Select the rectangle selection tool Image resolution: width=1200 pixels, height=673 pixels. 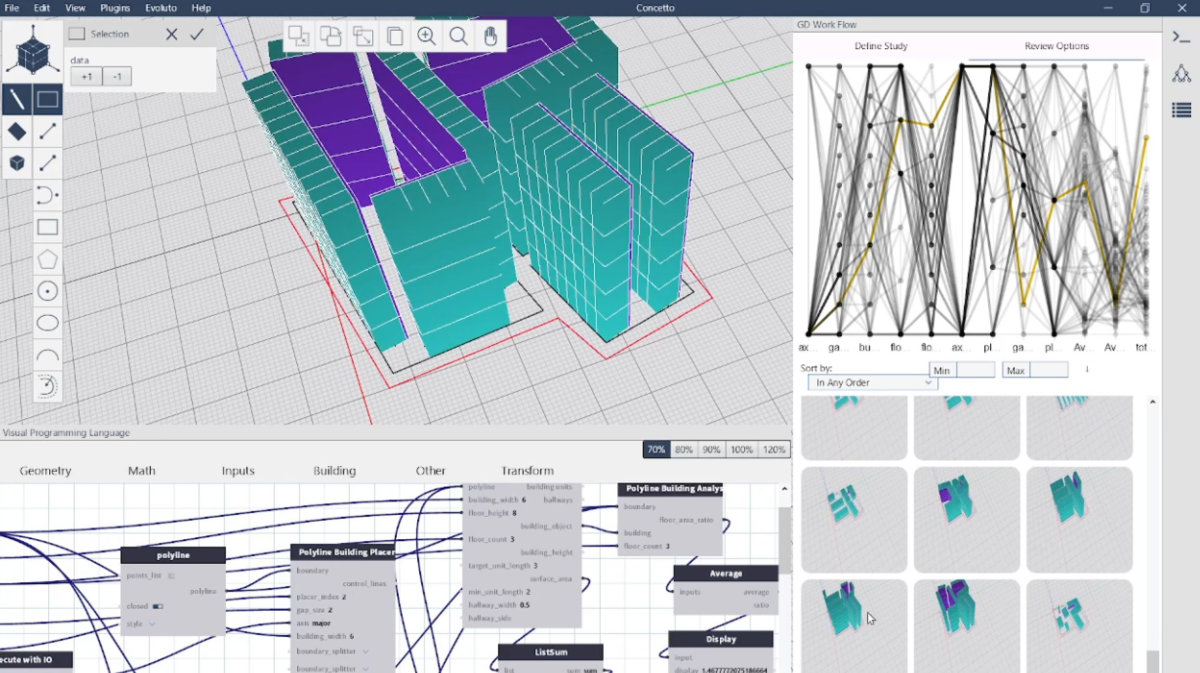[48, 99]
